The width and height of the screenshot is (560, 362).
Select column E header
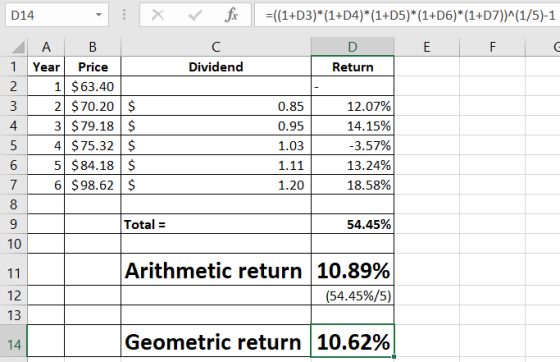pyautogui.click(x=426, y=47)
